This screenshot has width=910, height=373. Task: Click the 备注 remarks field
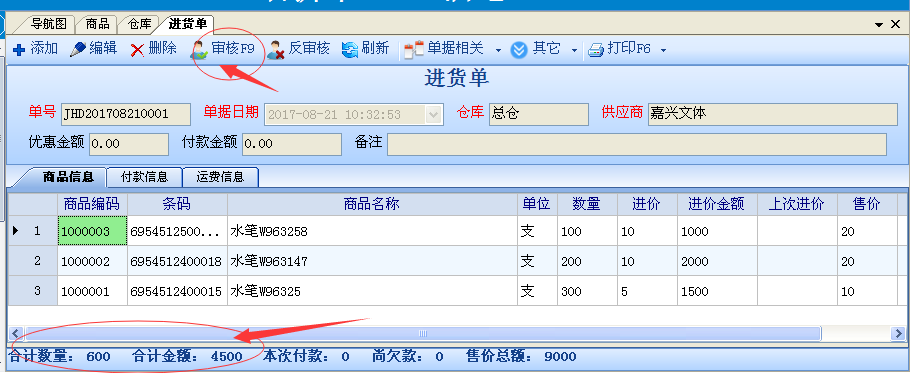click(x=637, y=144)
